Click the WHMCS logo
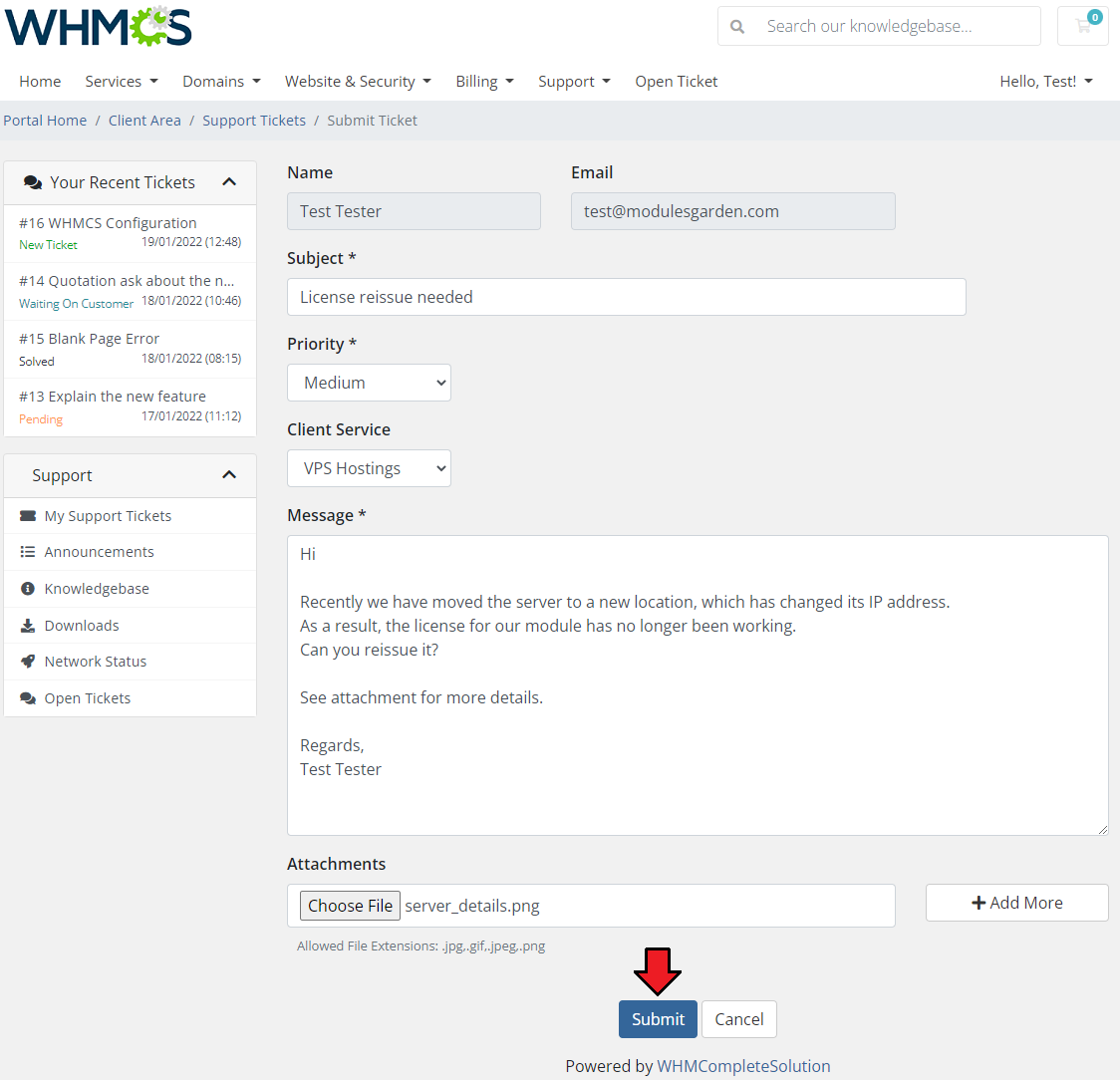 98,27
